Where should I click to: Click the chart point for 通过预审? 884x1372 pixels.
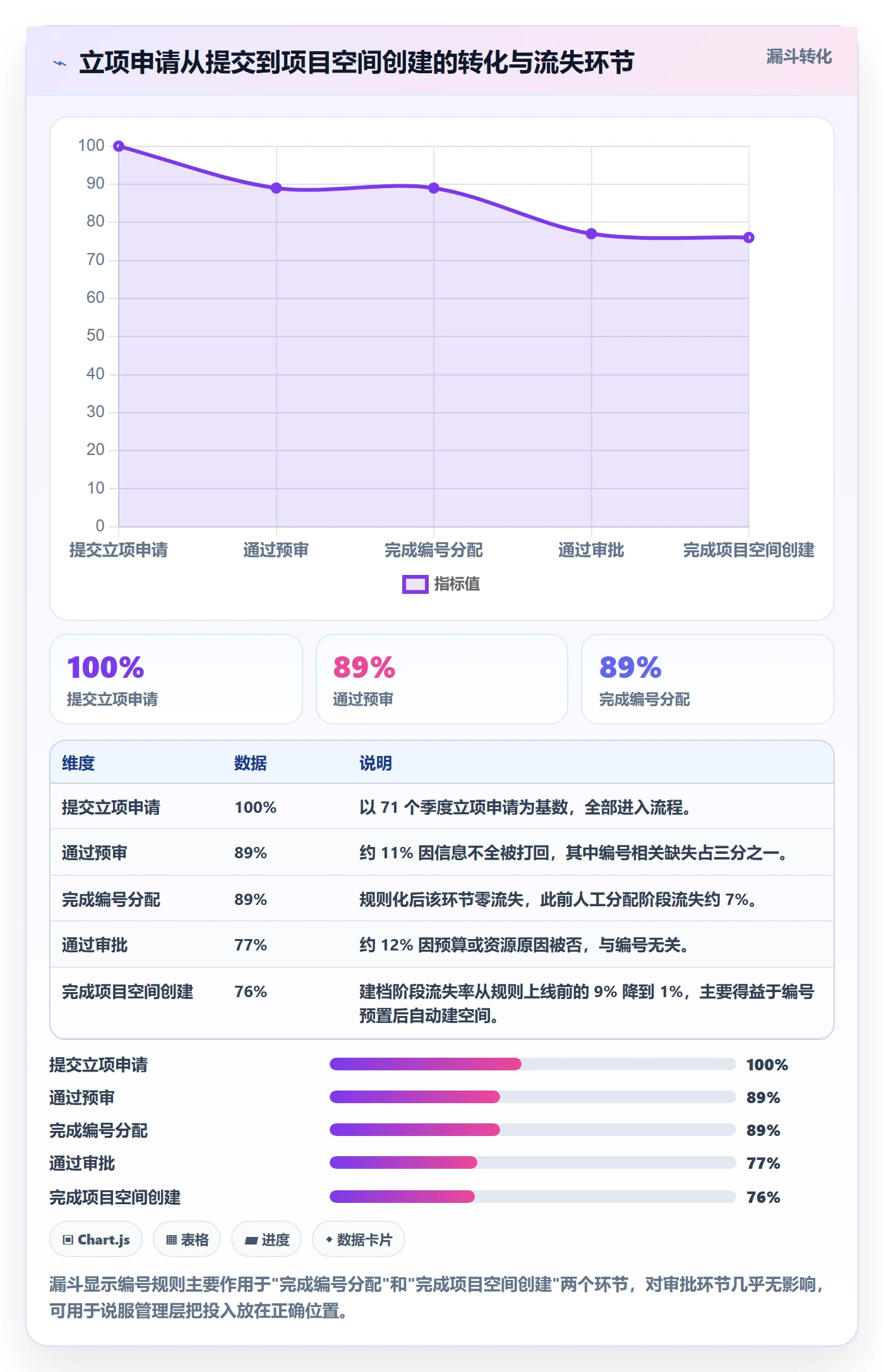pos(276,188)
